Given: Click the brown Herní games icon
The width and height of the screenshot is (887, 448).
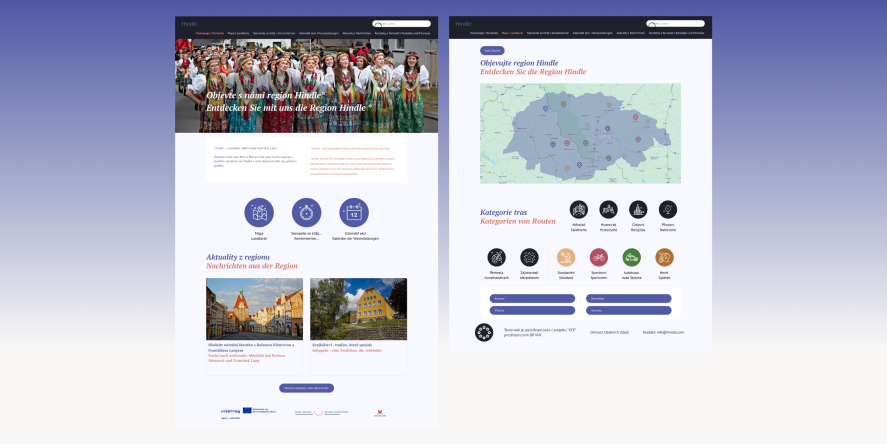Looking at the screenshot, I should (x=664, y=257).
